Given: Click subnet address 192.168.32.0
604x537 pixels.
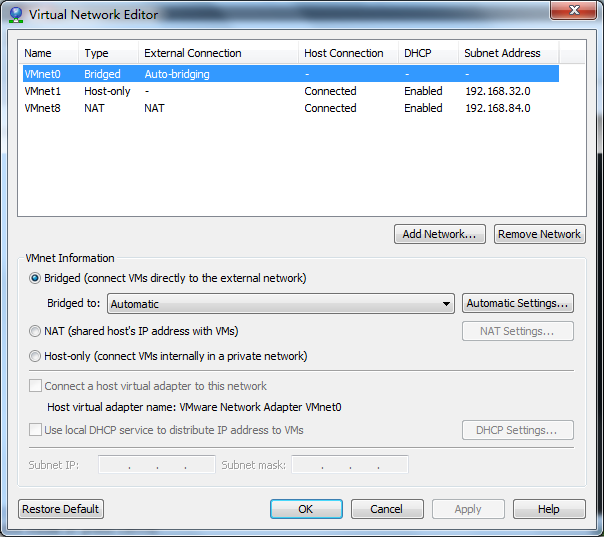Looking at the screenshot, I should (498, 91).
